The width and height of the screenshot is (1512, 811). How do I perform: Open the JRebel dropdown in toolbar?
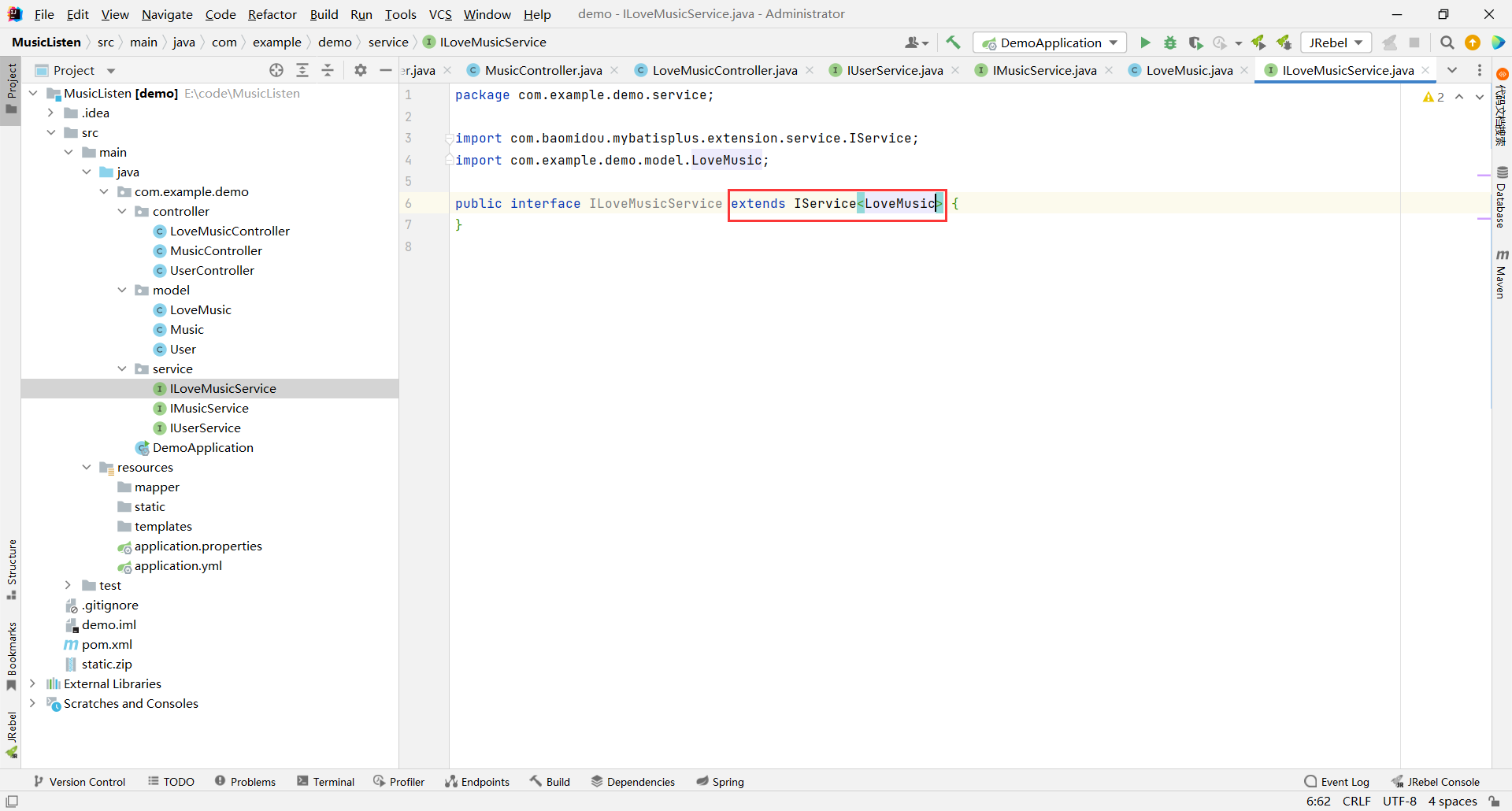pos(1336,43)
